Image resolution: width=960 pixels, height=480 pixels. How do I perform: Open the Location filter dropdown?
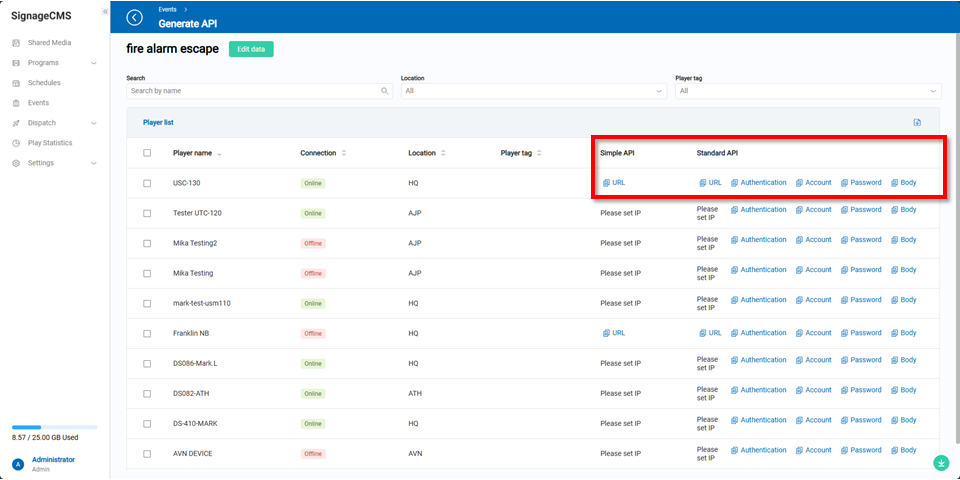pos(533,91)
